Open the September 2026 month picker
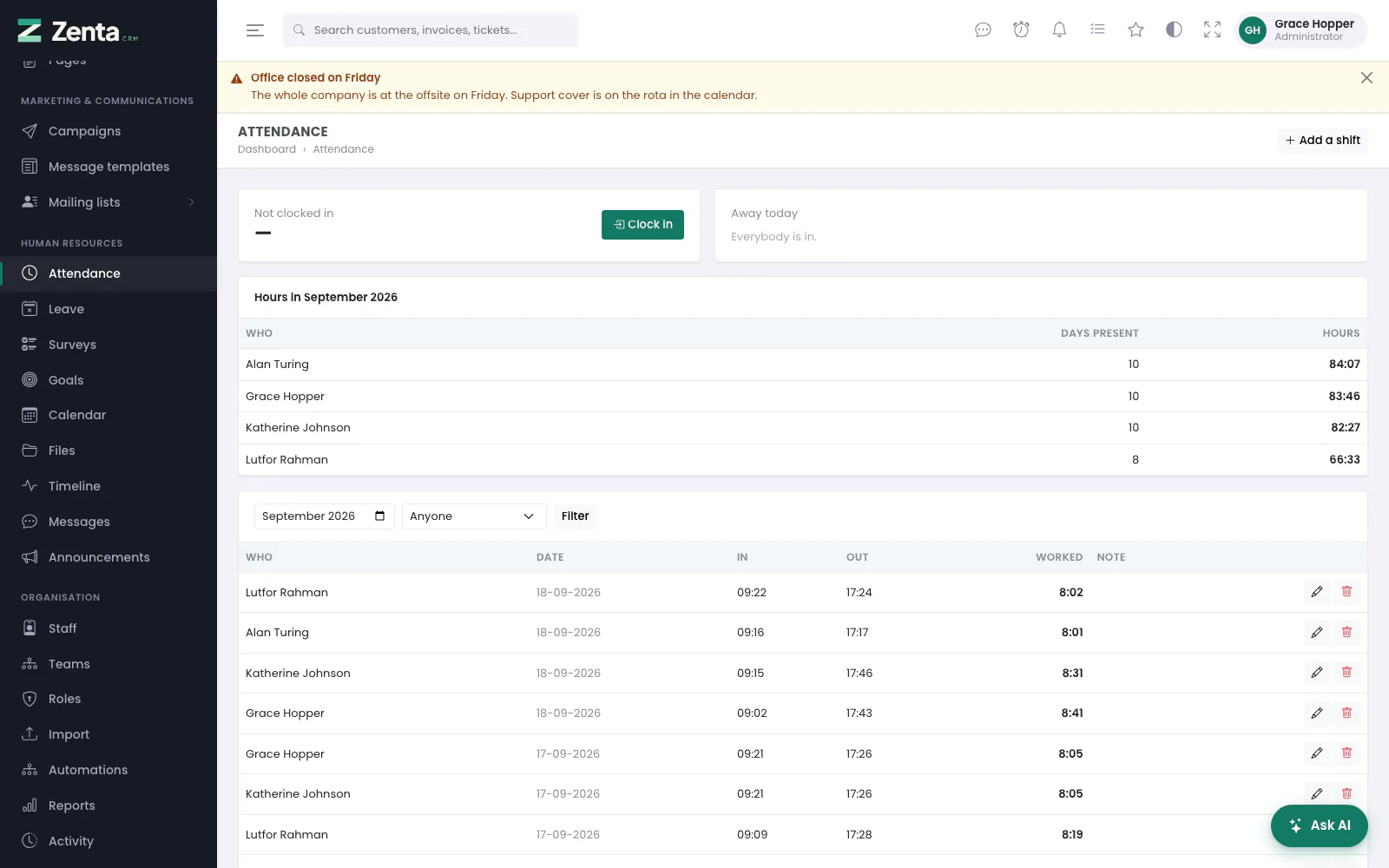1389x868 pixels. pos(324,516)
